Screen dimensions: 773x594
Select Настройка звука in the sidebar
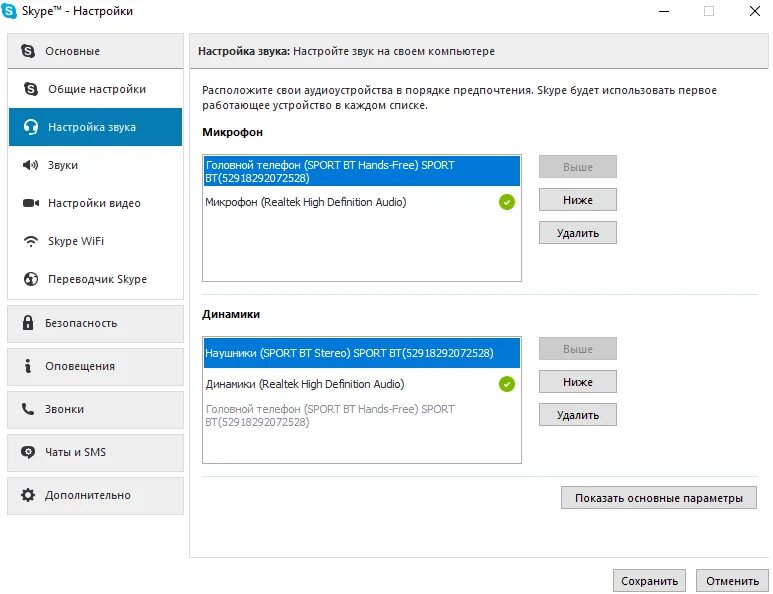point(95,127)
